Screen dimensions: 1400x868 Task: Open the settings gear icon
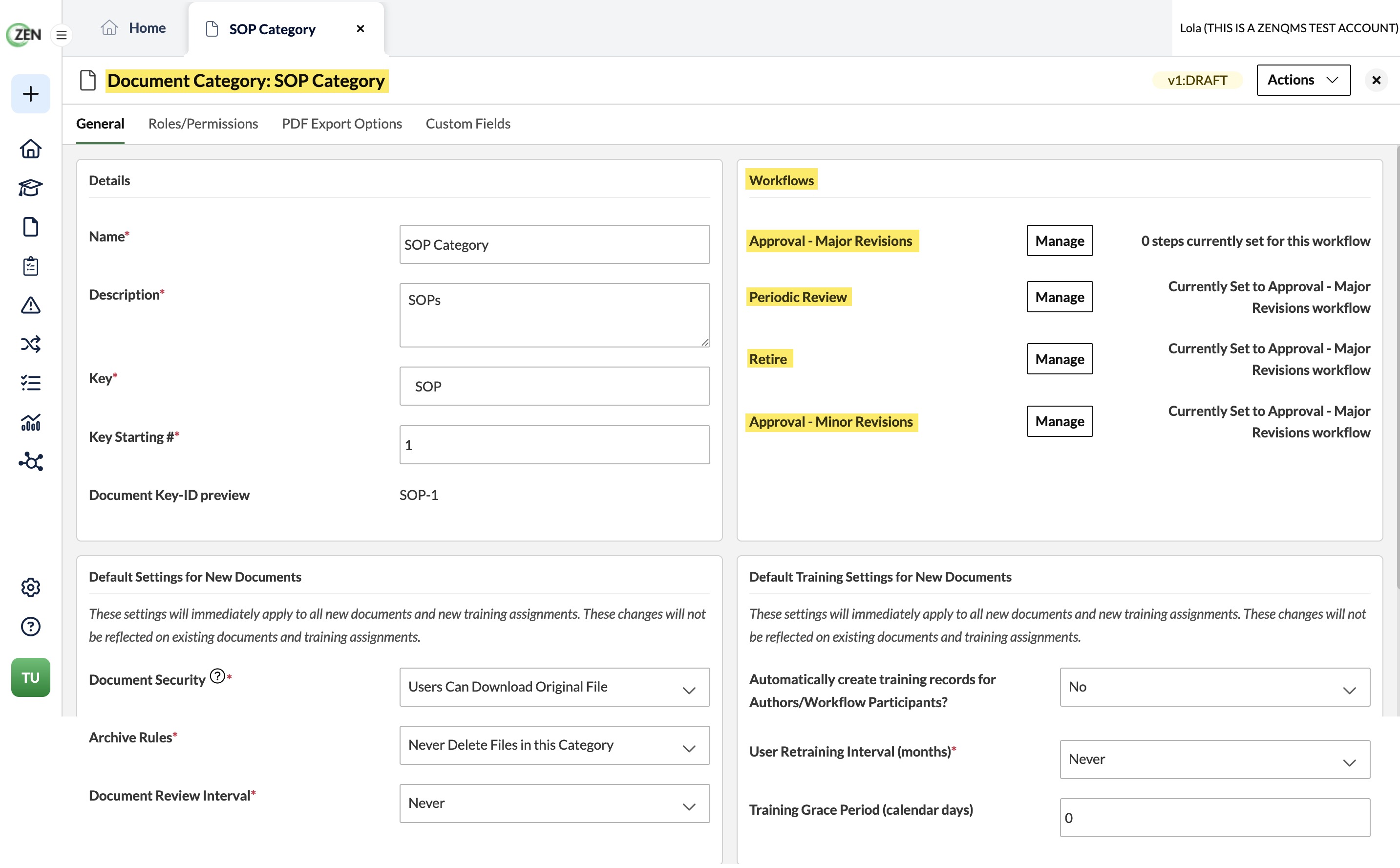point(30,587)
